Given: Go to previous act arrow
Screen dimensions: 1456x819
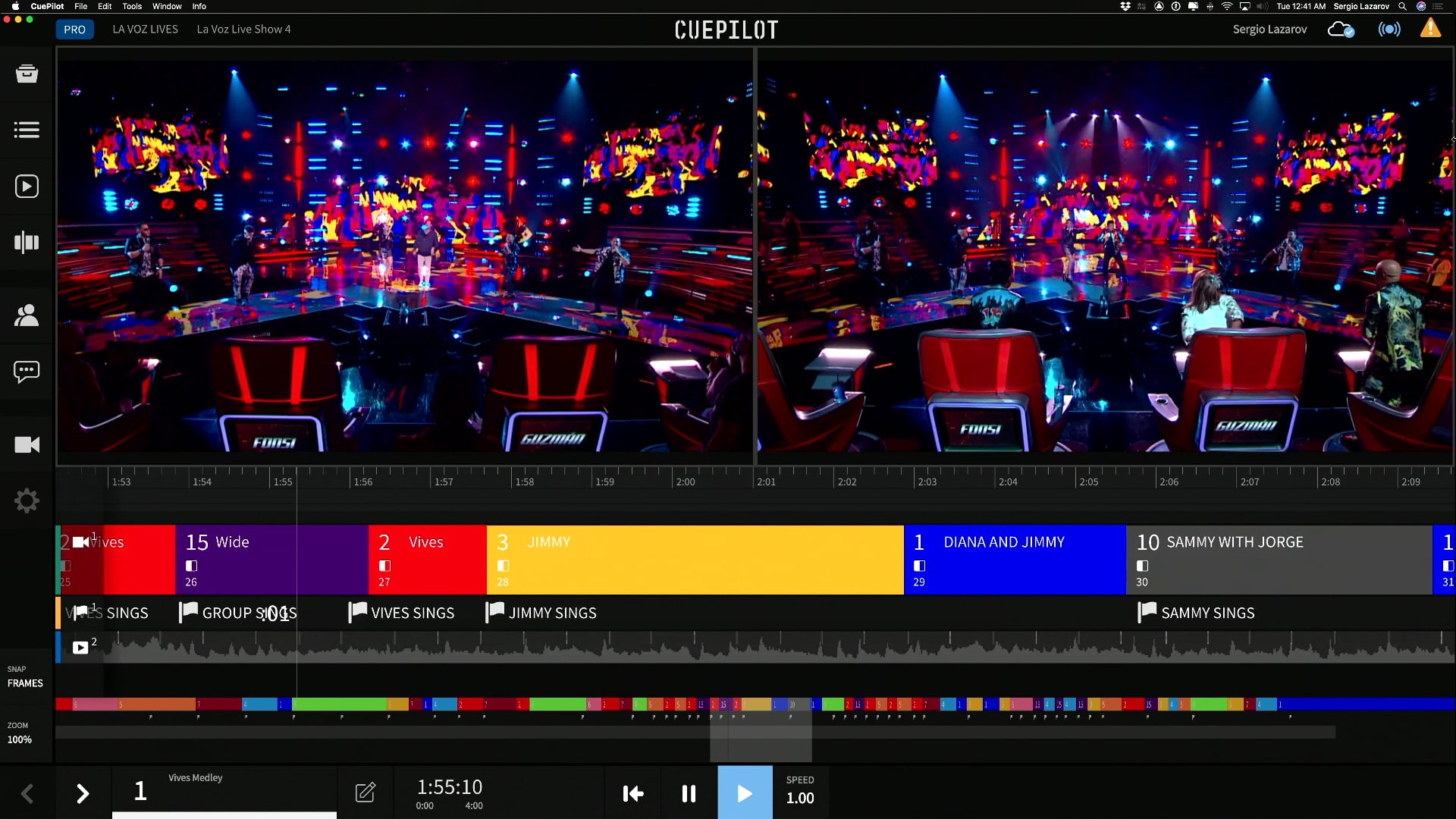Looking at the screenshot, I should coord(27,793).
